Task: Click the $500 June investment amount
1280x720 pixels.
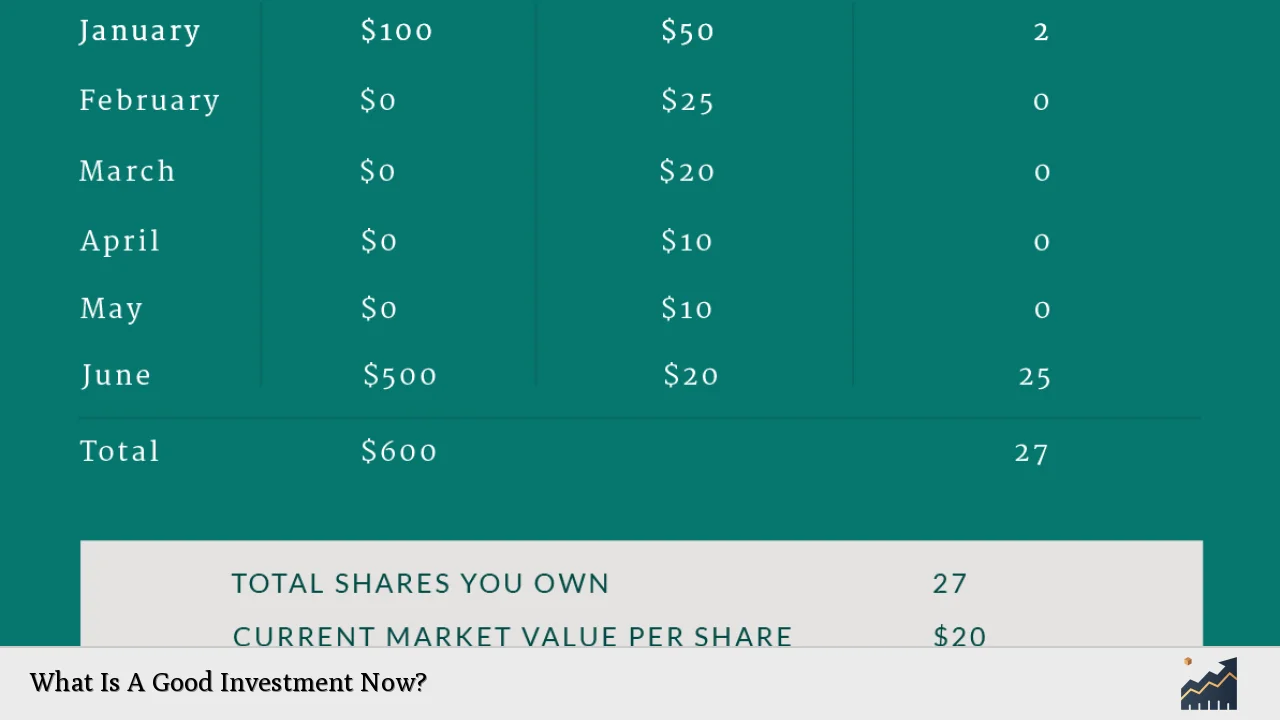Action: point(400,376)
